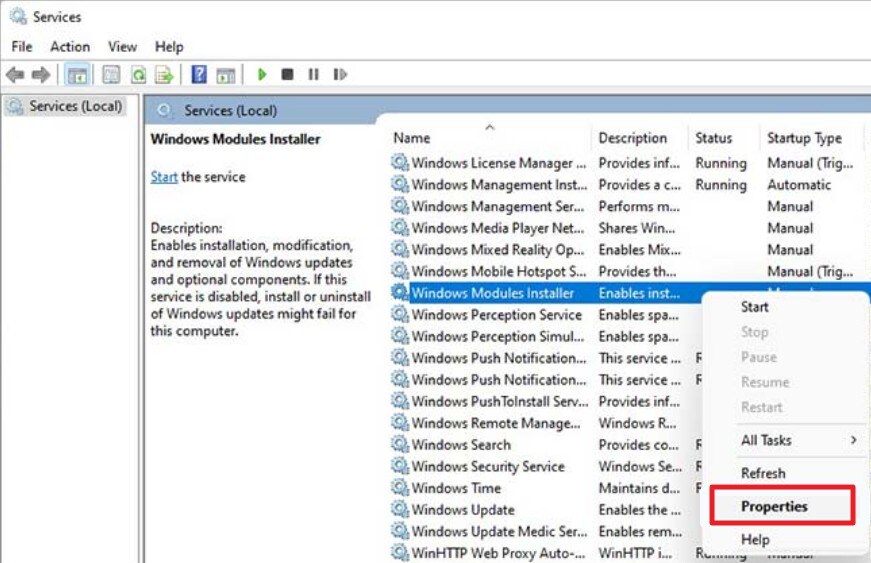Click gear icon beside WinHTTP Web Proxy
This screenshot has height=563, width=871.
point(399,552)
